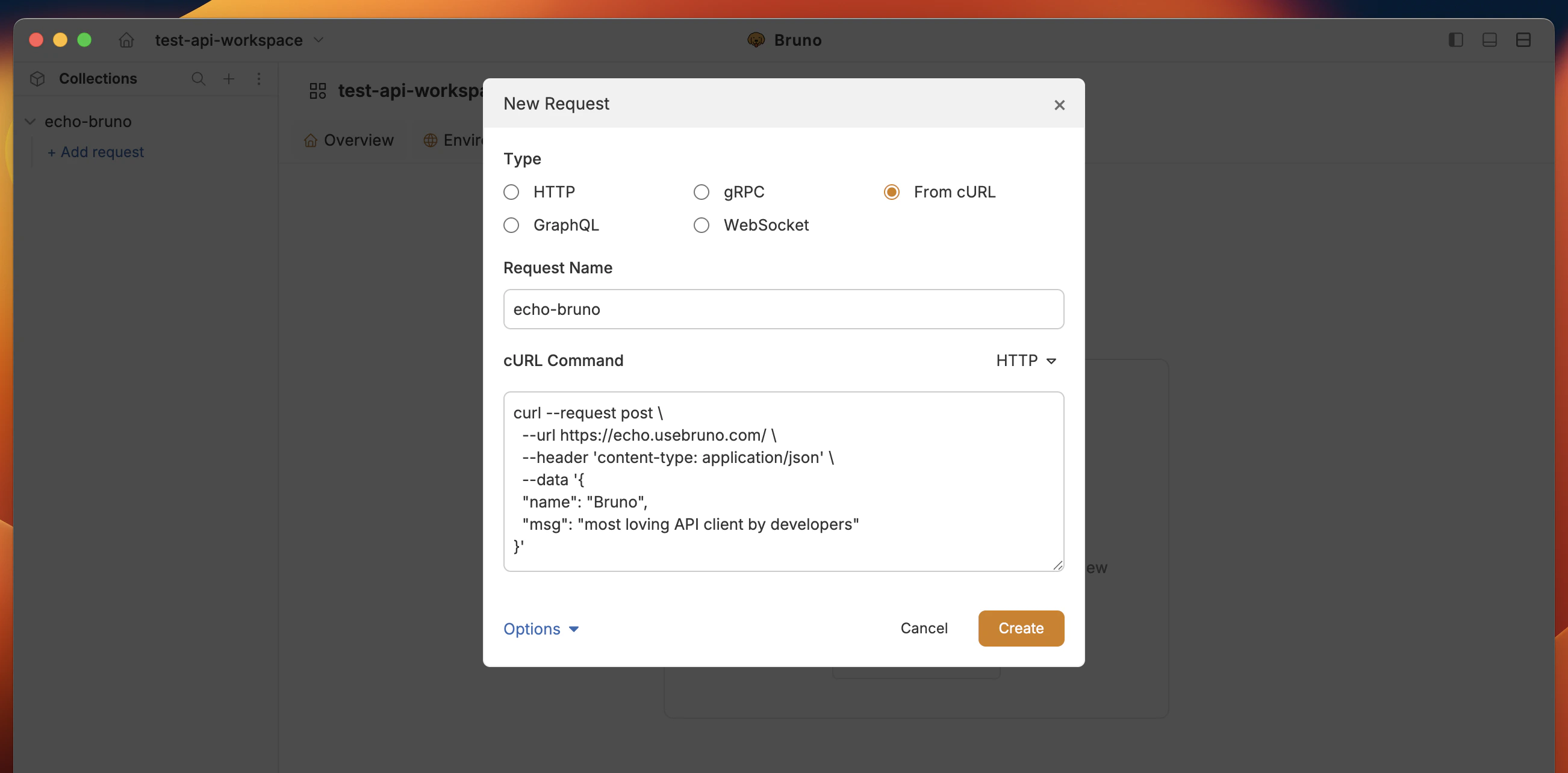Image resolution: width=1568 pixels, height=773 pixels.
Task: Click the Collections cube icon in the sidebar
Action: pos(37,78)
